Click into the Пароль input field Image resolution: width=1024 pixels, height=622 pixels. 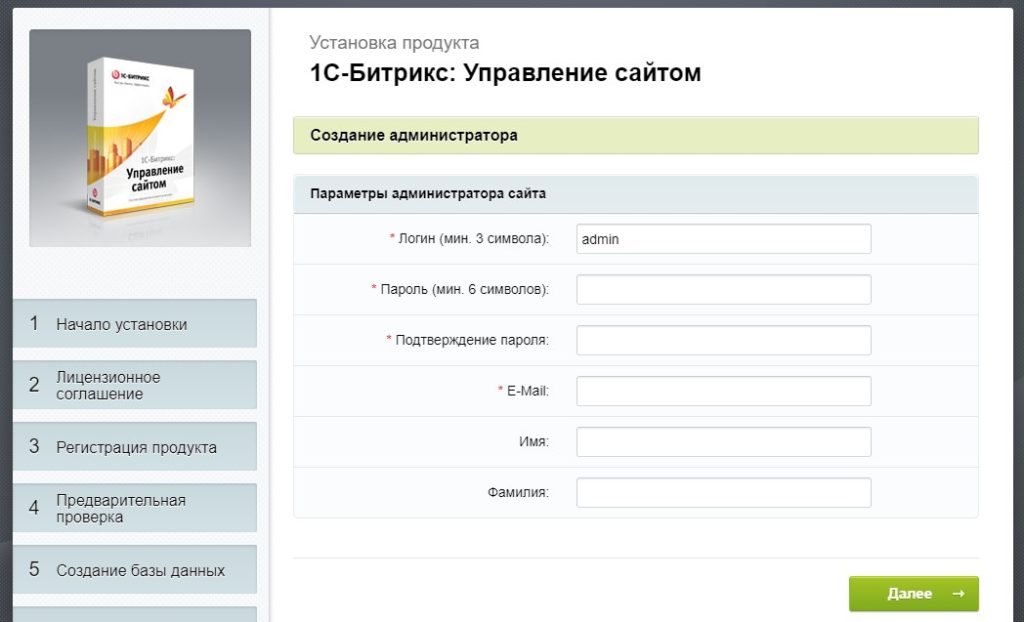724,289
